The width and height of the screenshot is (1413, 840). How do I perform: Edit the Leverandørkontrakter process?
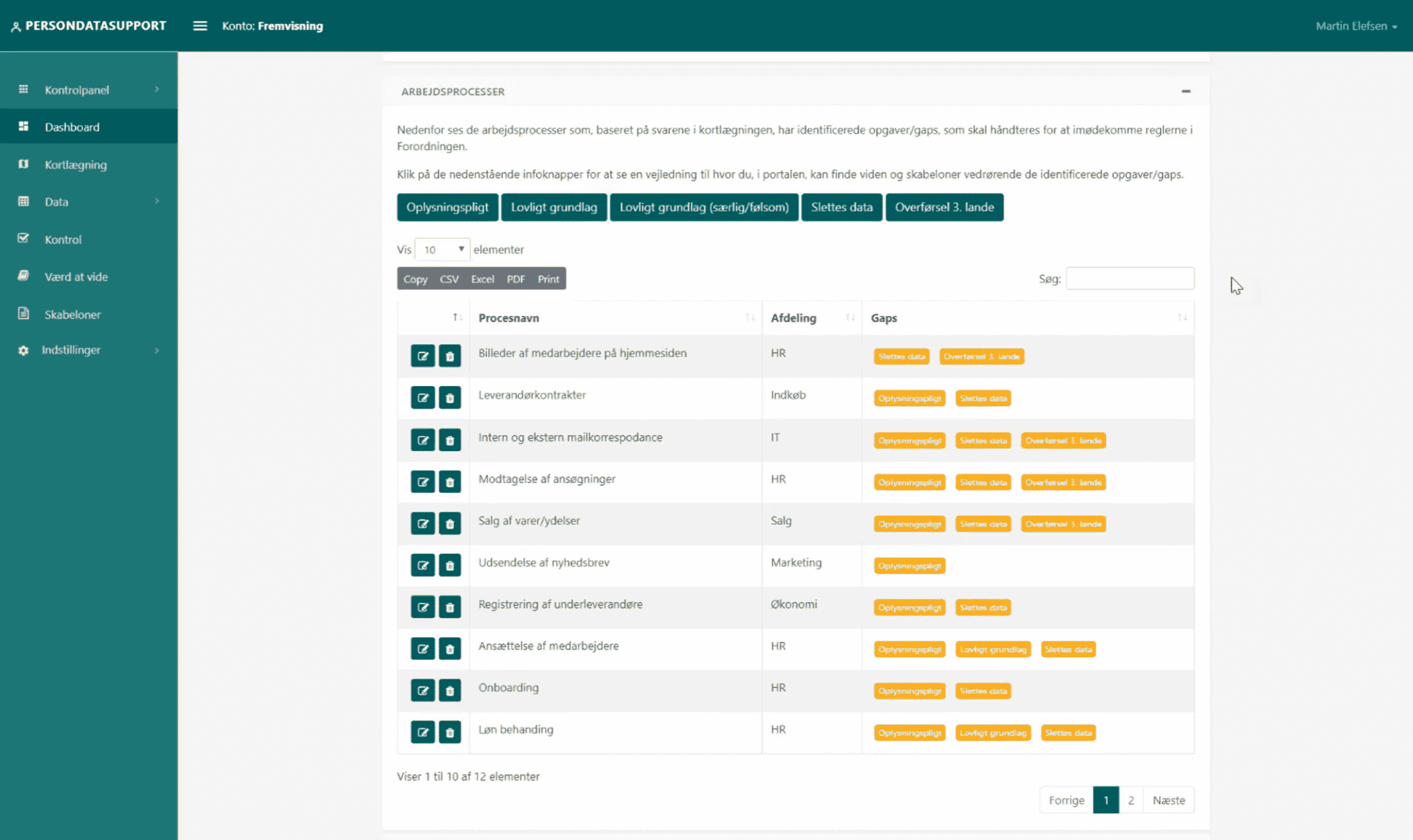[422, 398]
